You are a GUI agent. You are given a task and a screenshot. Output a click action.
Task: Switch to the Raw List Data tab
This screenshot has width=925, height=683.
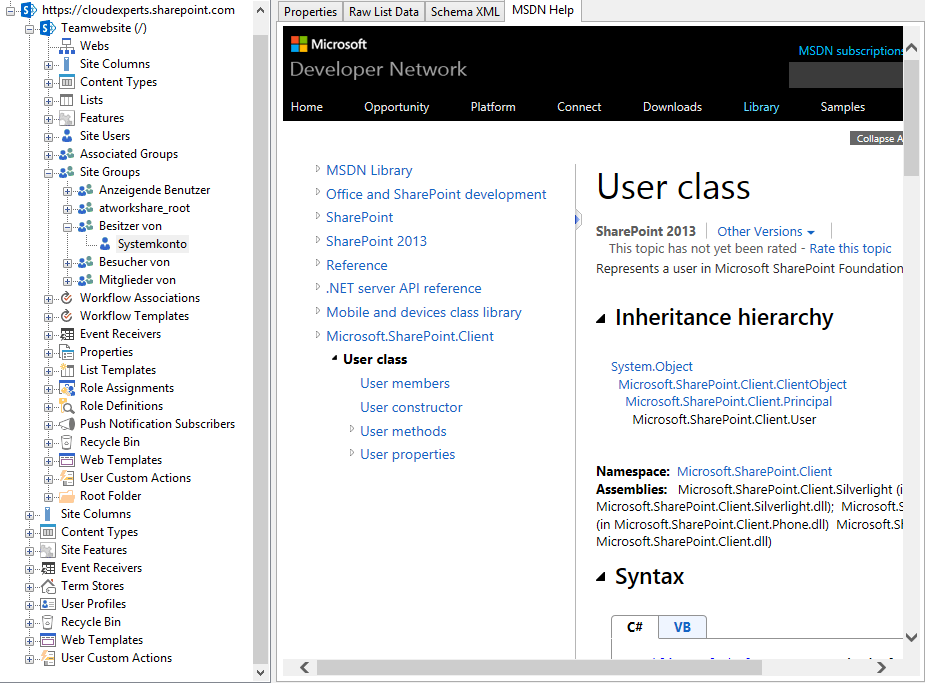click(384, 12)
